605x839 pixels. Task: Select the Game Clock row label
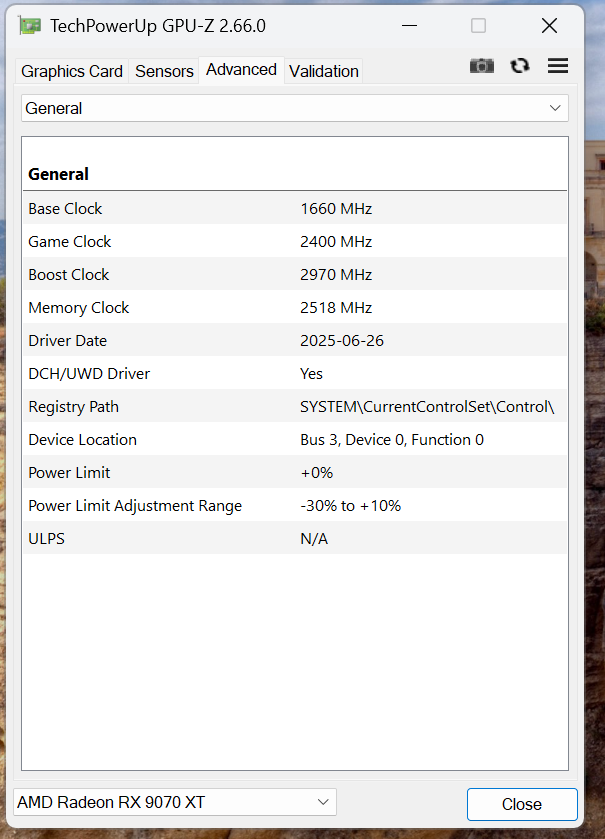(70, 242)
